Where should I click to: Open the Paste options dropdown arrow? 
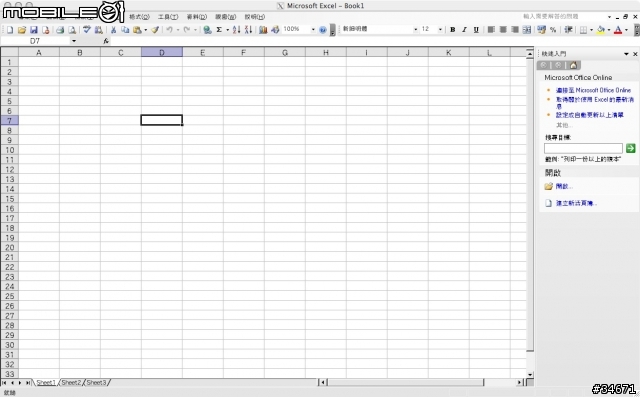point(145,30)
